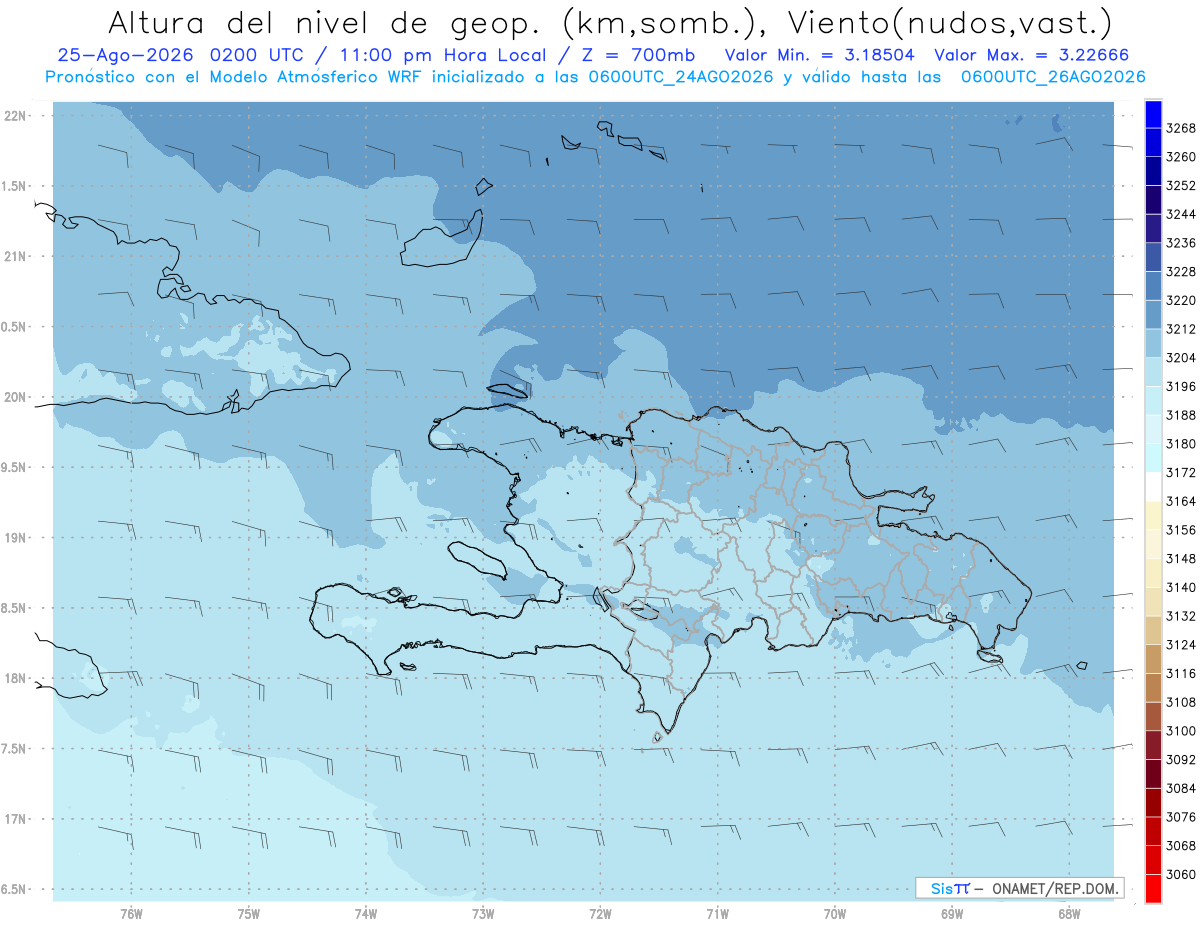Screen dimensions: 1200x927
Task: Click the longitude label 71W
Action: pos(717,914)
